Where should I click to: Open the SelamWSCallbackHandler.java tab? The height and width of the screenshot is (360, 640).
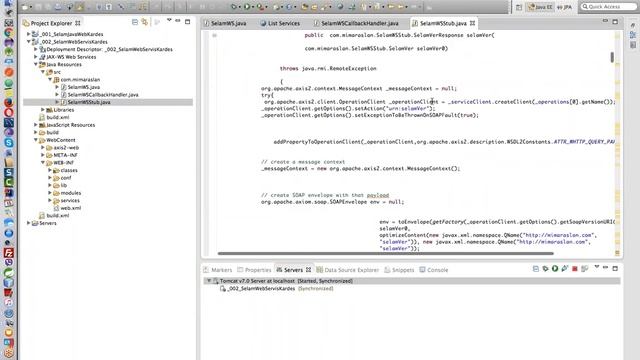point(356,23)
